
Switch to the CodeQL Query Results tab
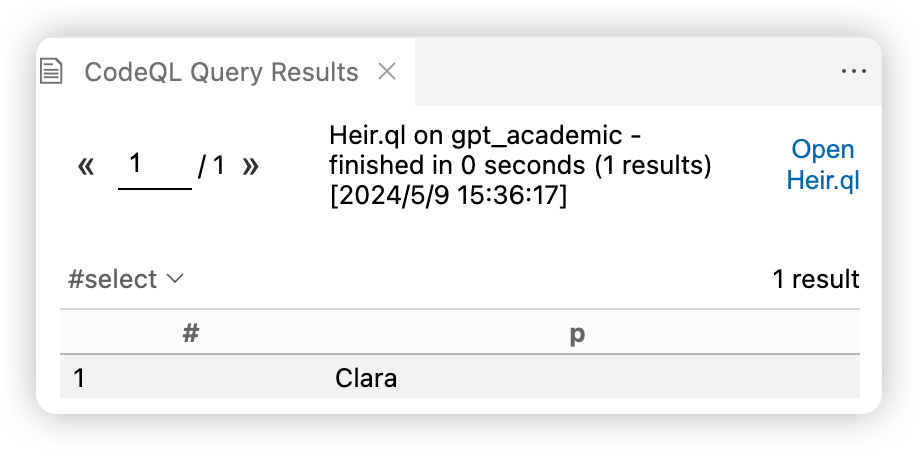click(x=221, y=72)
